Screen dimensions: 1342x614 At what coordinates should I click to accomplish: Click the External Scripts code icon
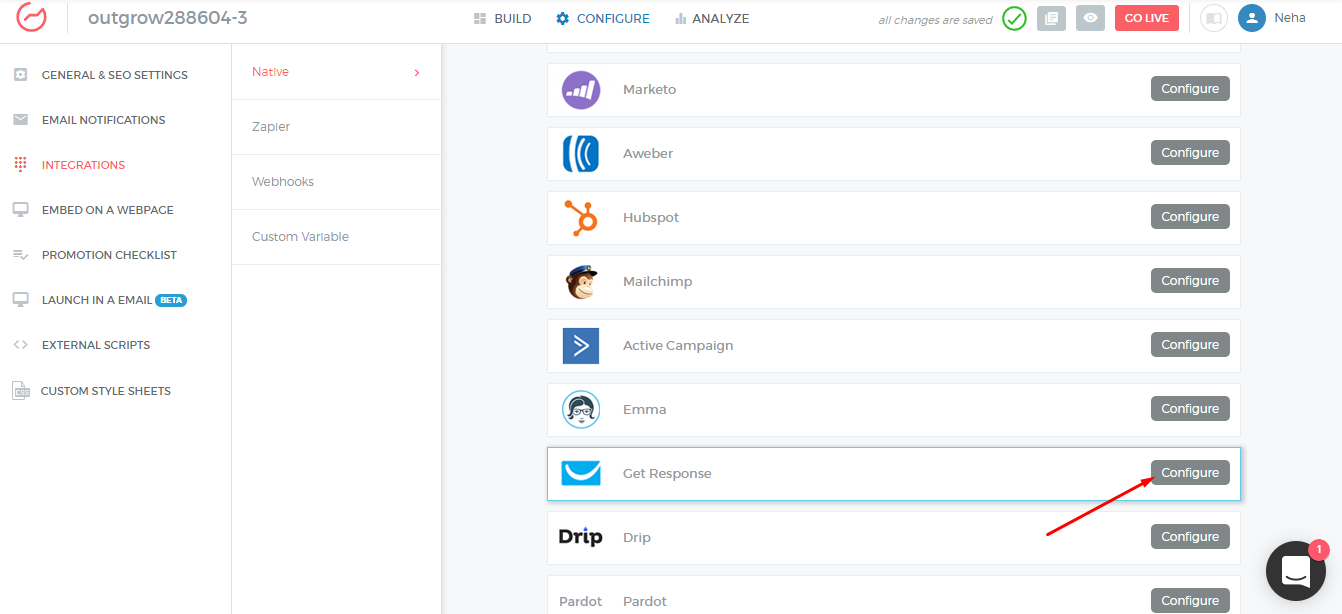point(20,345)
